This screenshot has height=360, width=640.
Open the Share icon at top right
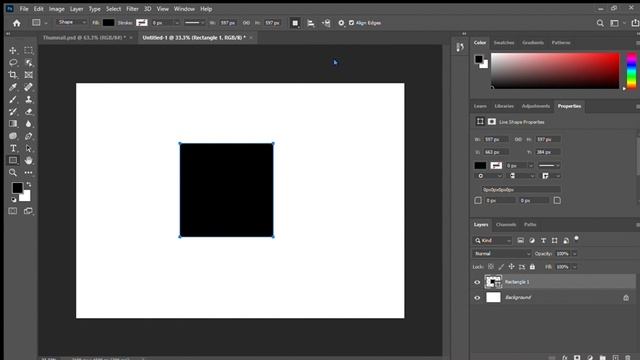pos(635,23)
